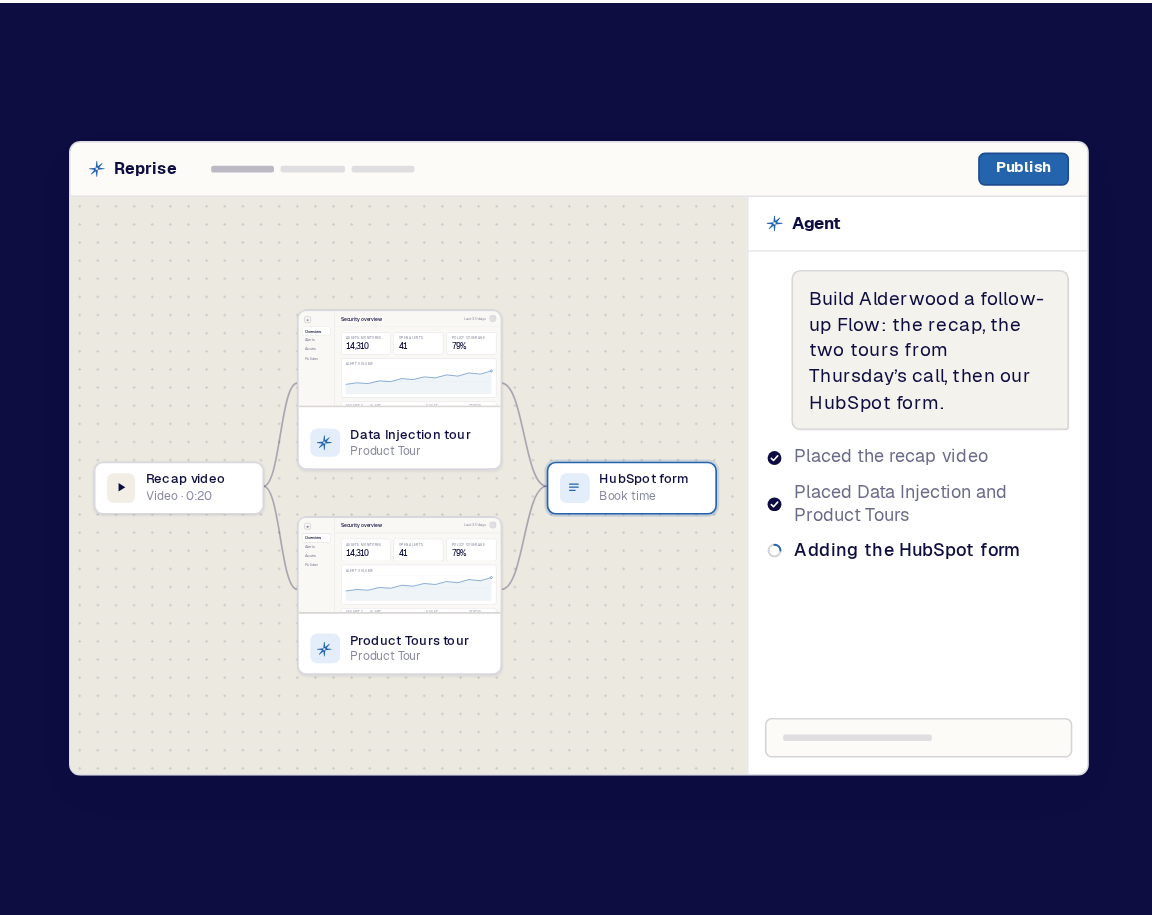Click the HubSpot form node title
Screen dimensions: 1152x915
tap(644, 478)
